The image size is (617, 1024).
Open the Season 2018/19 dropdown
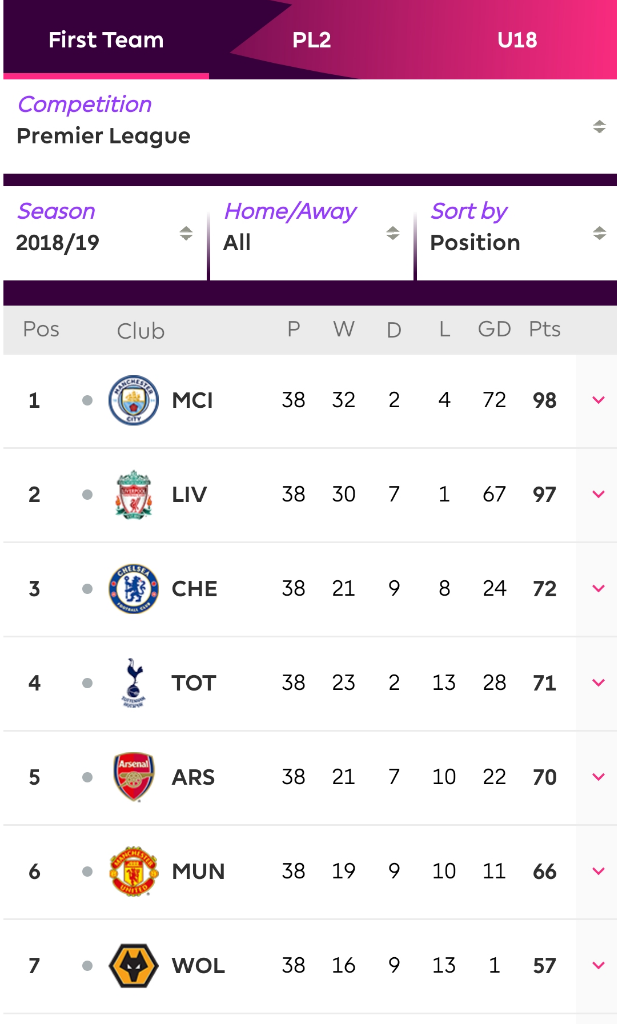(x=104, y=232)
